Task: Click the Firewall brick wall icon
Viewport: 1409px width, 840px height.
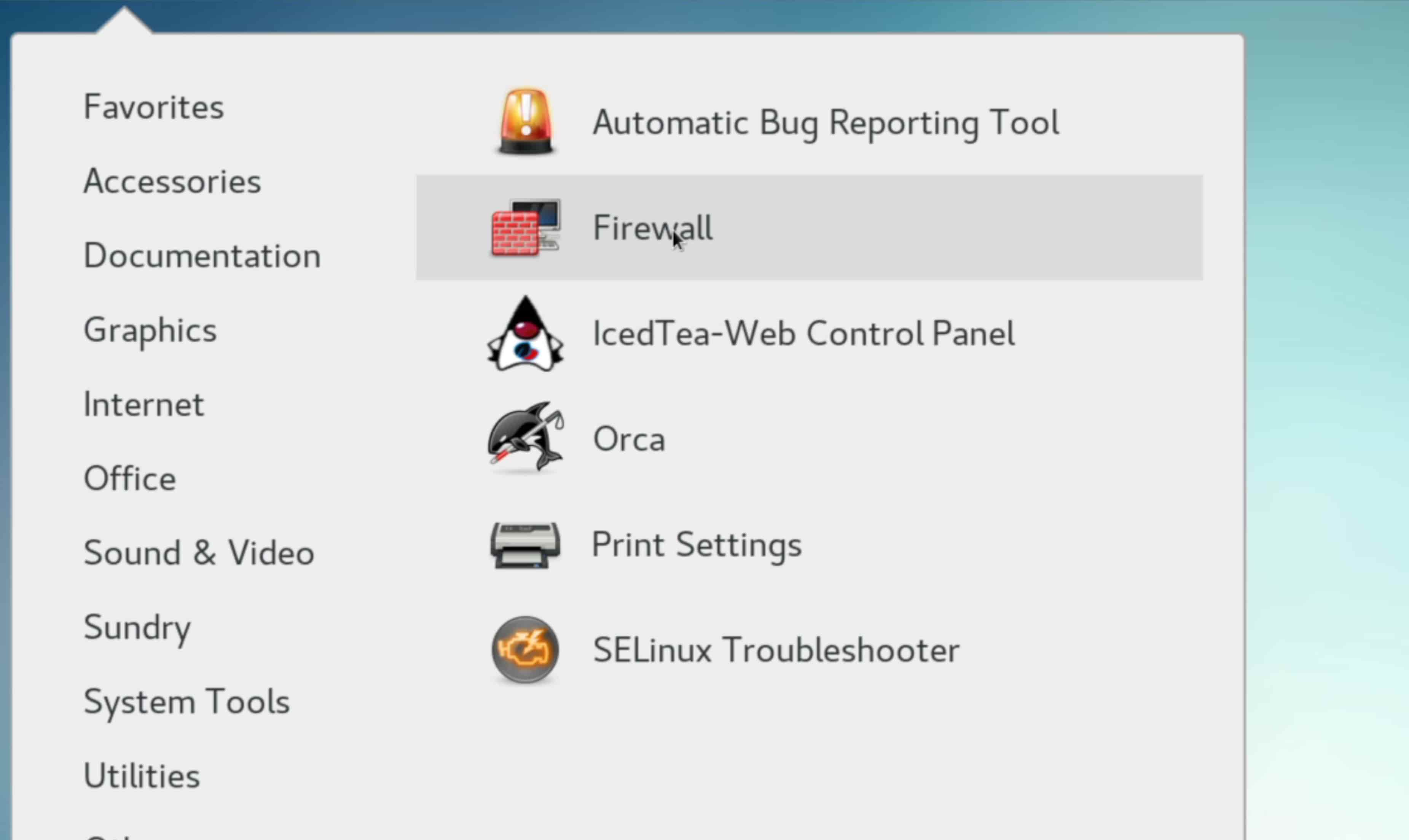Action: coord(526,228)
